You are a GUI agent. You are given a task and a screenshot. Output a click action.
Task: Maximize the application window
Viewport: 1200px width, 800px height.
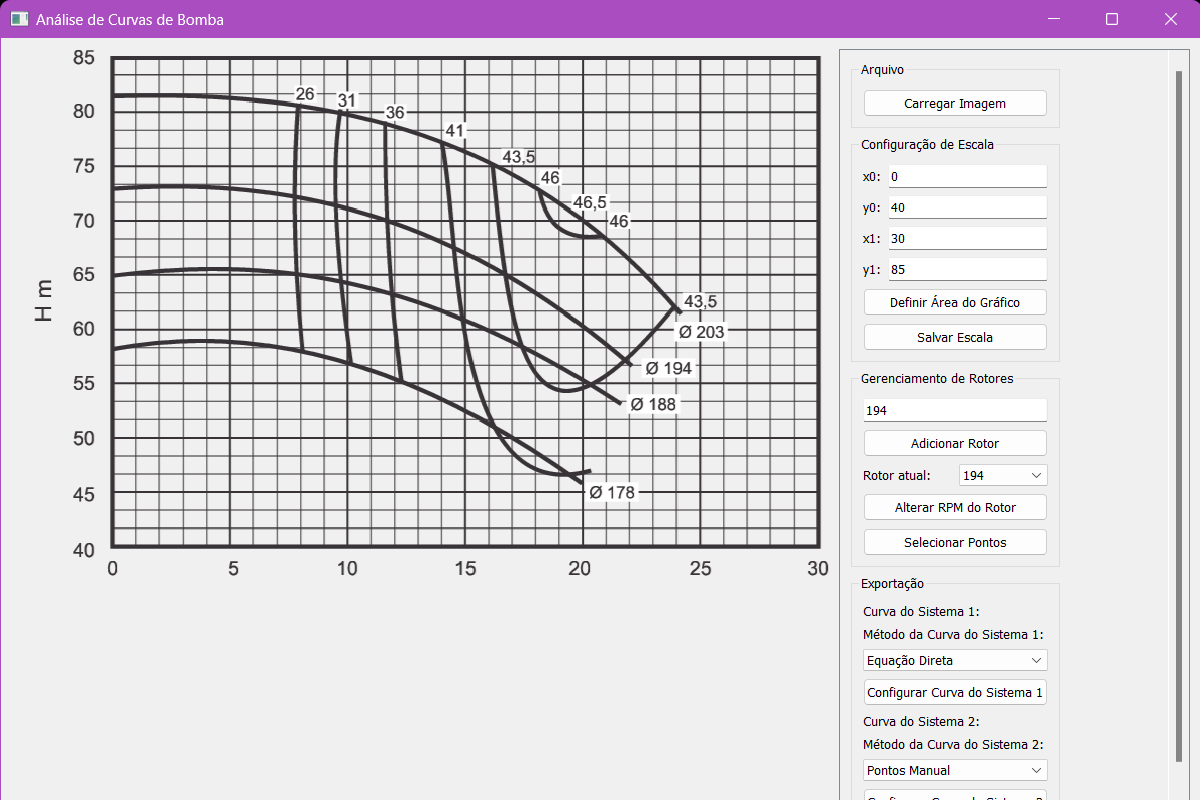tap(1112, 19)
